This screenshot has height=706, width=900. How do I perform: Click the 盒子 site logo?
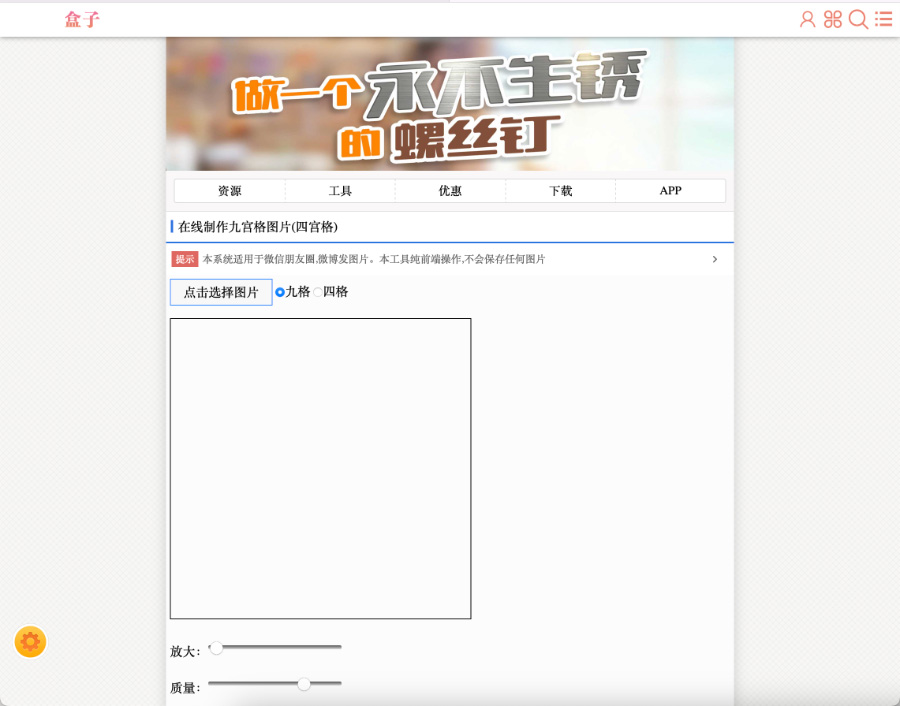82,19
